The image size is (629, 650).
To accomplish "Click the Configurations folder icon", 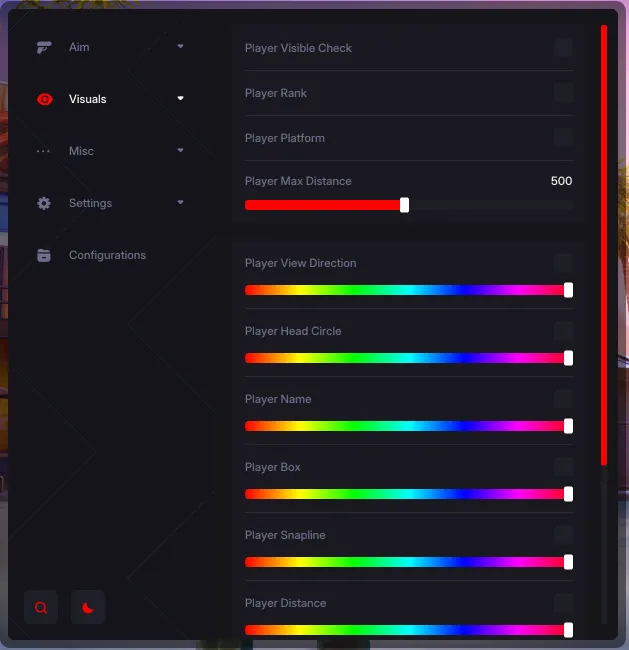I will pos(44,255).
